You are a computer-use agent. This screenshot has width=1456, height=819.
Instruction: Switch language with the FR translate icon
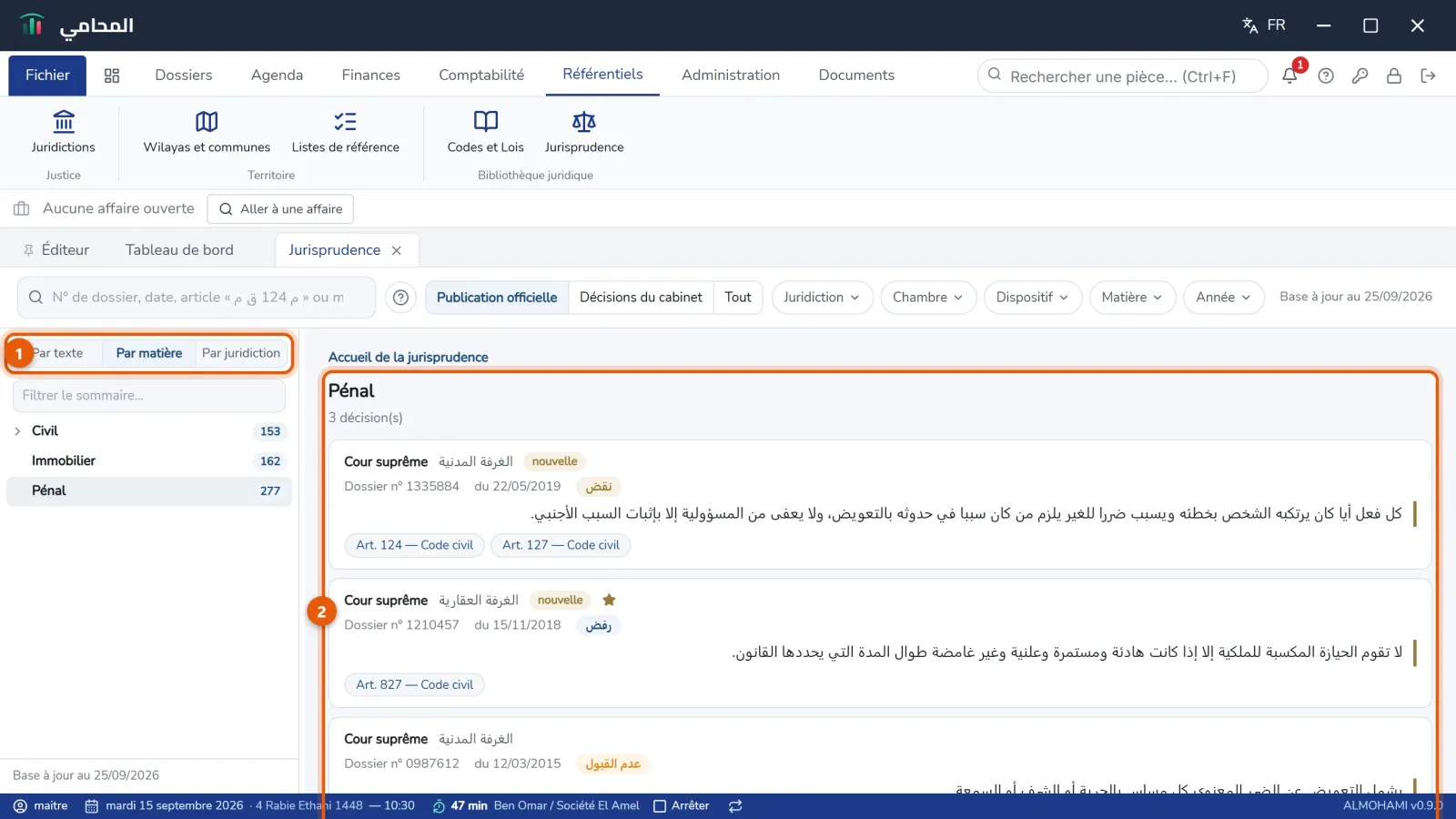coord(1264,25)
